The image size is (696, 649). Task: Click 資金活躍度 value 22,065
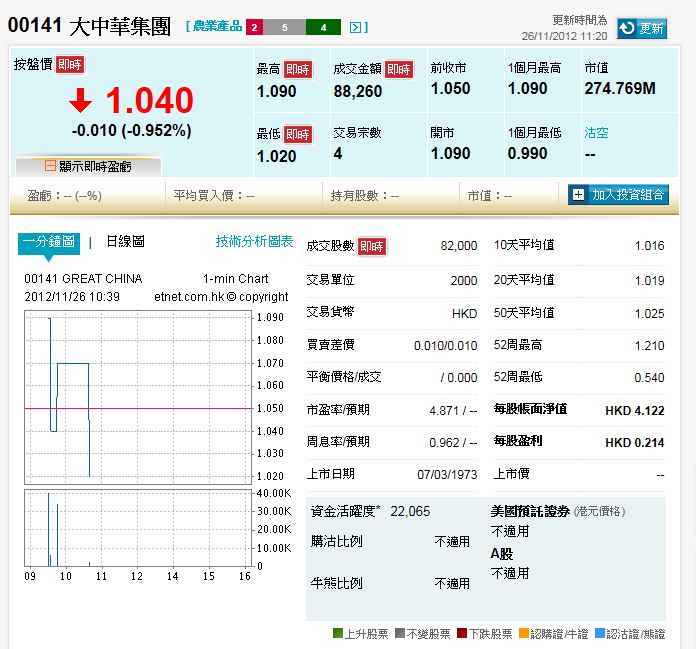(x=410, y=511)
